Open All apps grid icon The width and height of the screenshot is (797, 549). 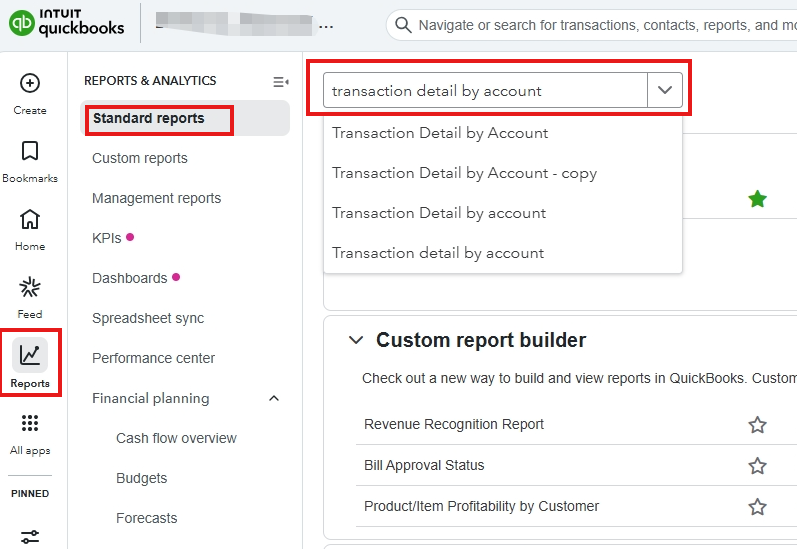30,424
